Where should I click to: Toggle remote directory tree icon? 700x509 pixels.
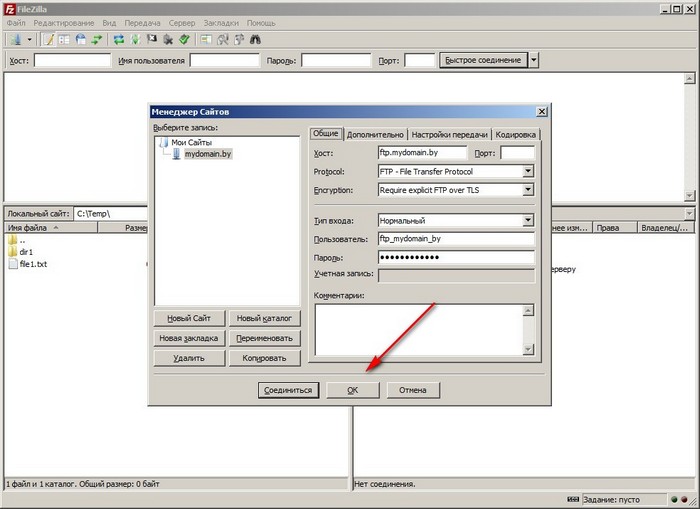80,40
